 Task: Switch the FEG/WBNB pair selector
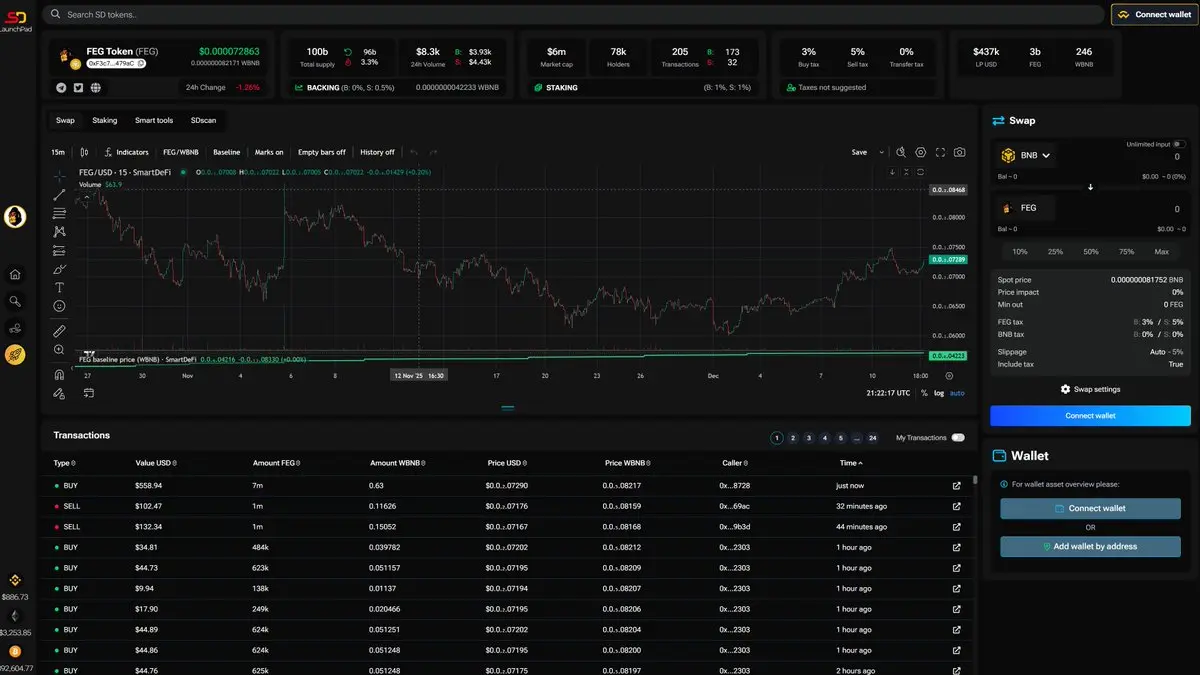(181, 152)
